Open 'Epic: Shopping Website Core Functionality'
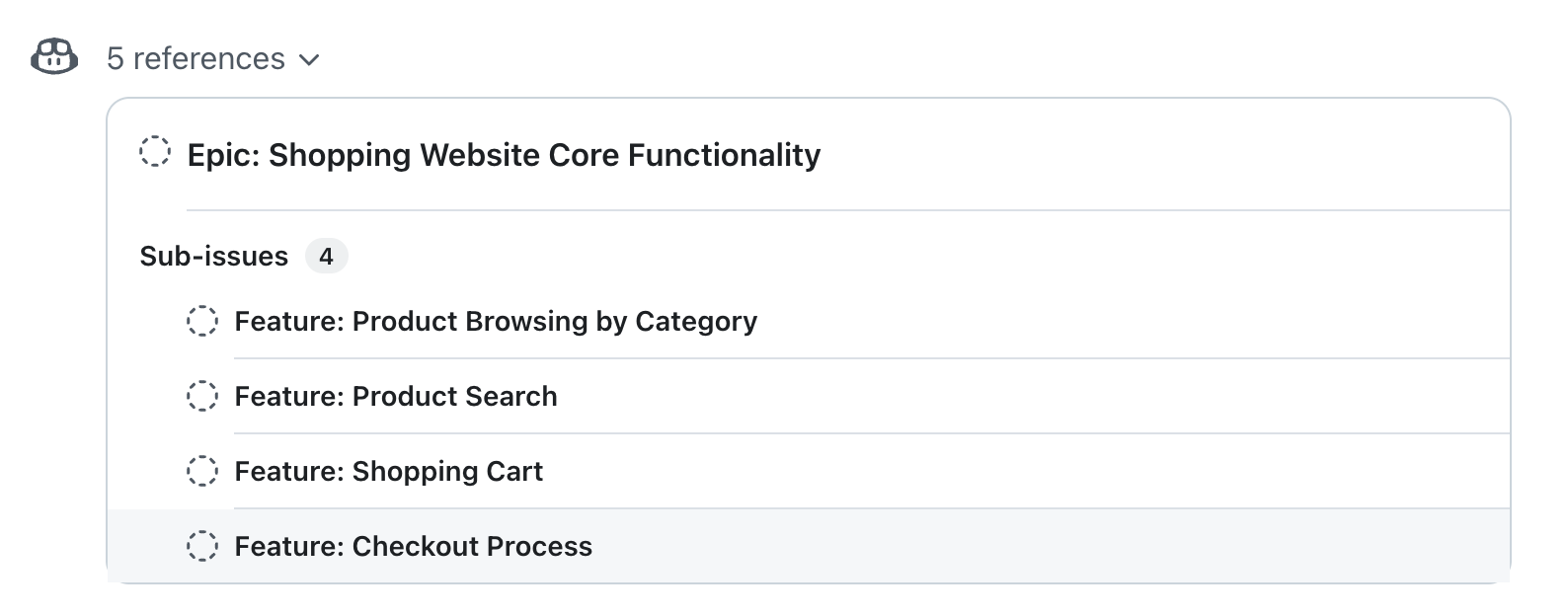 click(503, 155)
